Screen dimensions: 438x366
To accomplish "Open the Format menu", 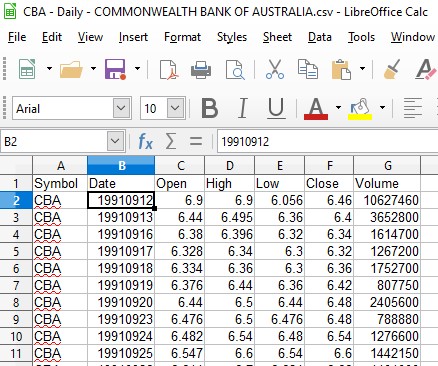I will [183, 37].
